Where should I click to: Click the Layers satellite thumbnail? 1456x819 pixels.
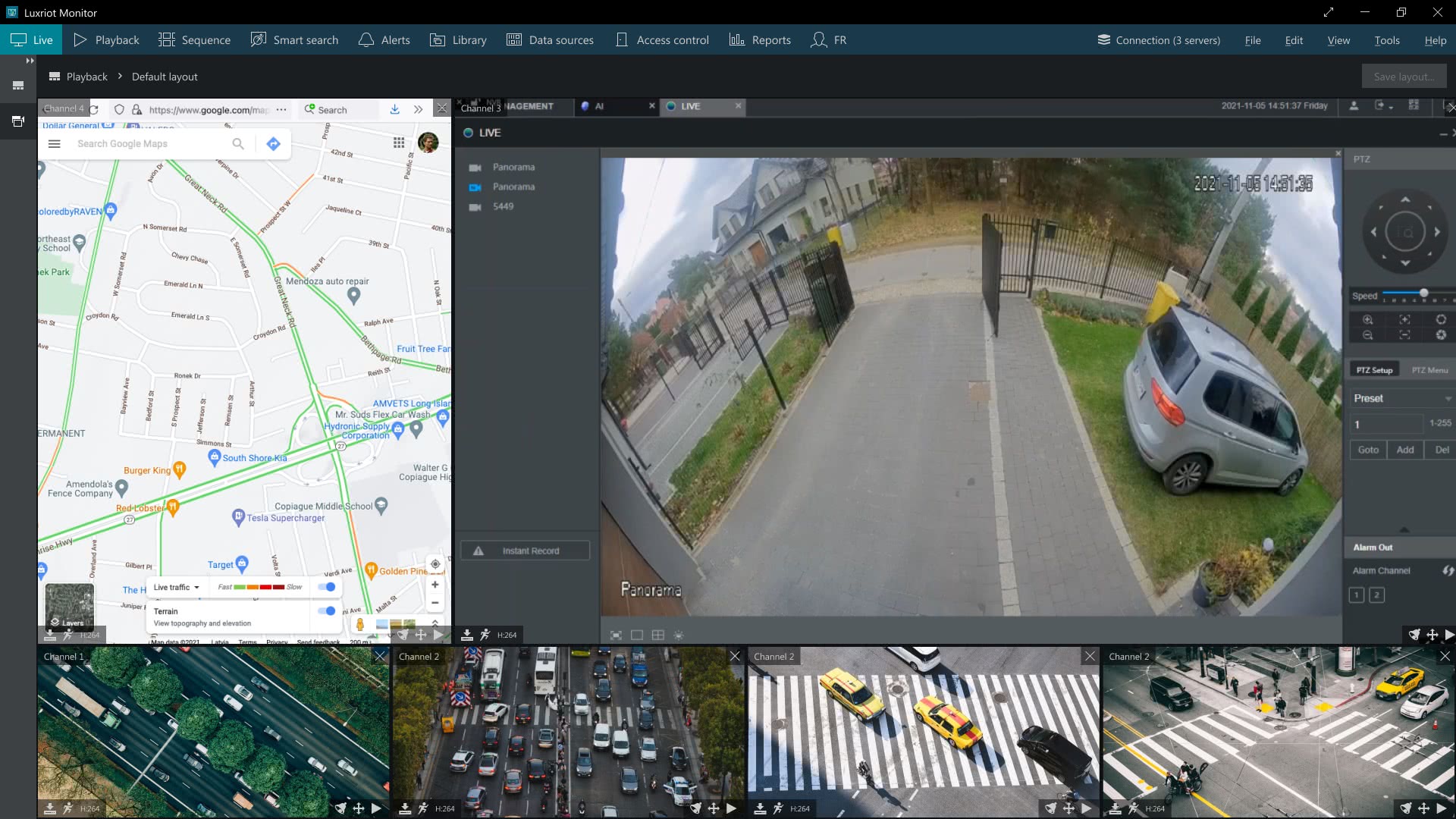[70, 607]
